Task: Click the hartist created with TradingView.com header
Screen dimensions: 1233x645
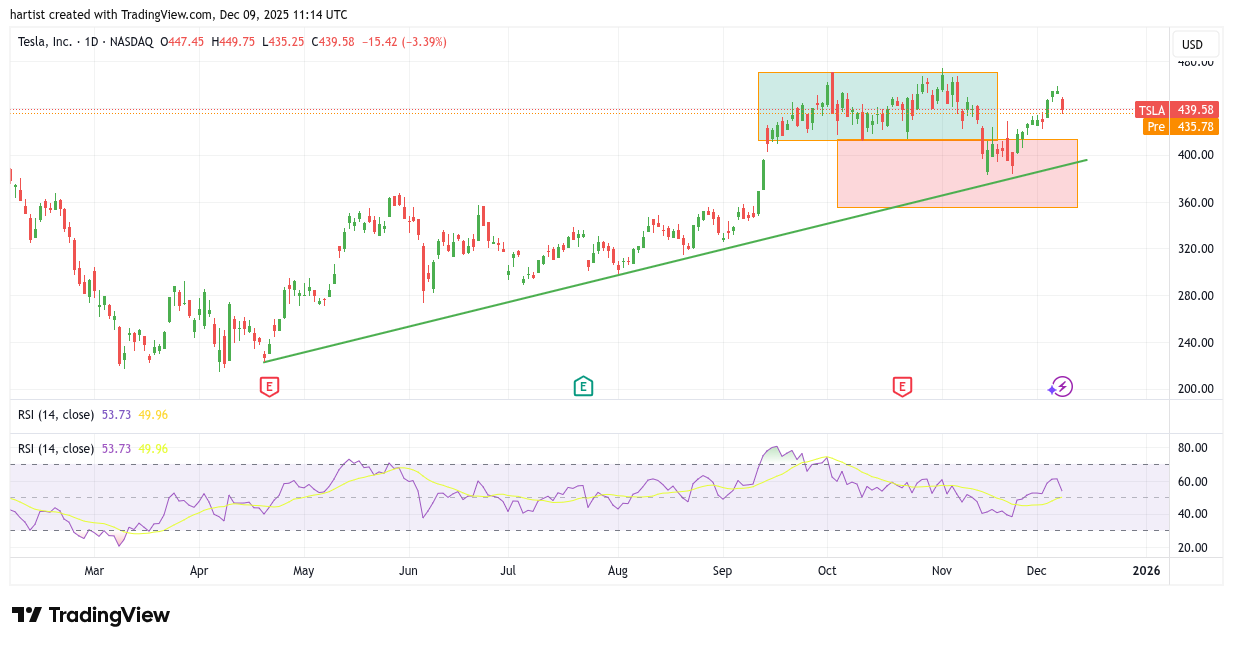Action: (x=180, y=14)
